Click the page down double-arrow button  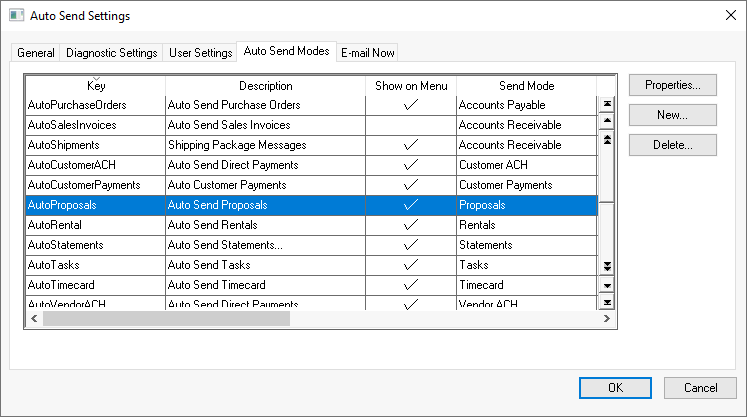click(x=606, y=266)
